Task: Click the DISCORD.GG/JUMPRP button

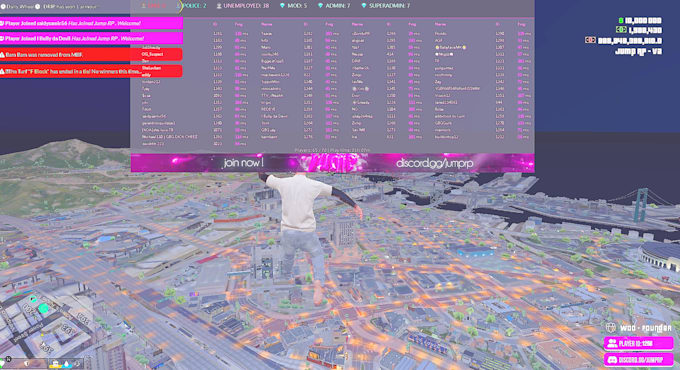Action: 638,360
